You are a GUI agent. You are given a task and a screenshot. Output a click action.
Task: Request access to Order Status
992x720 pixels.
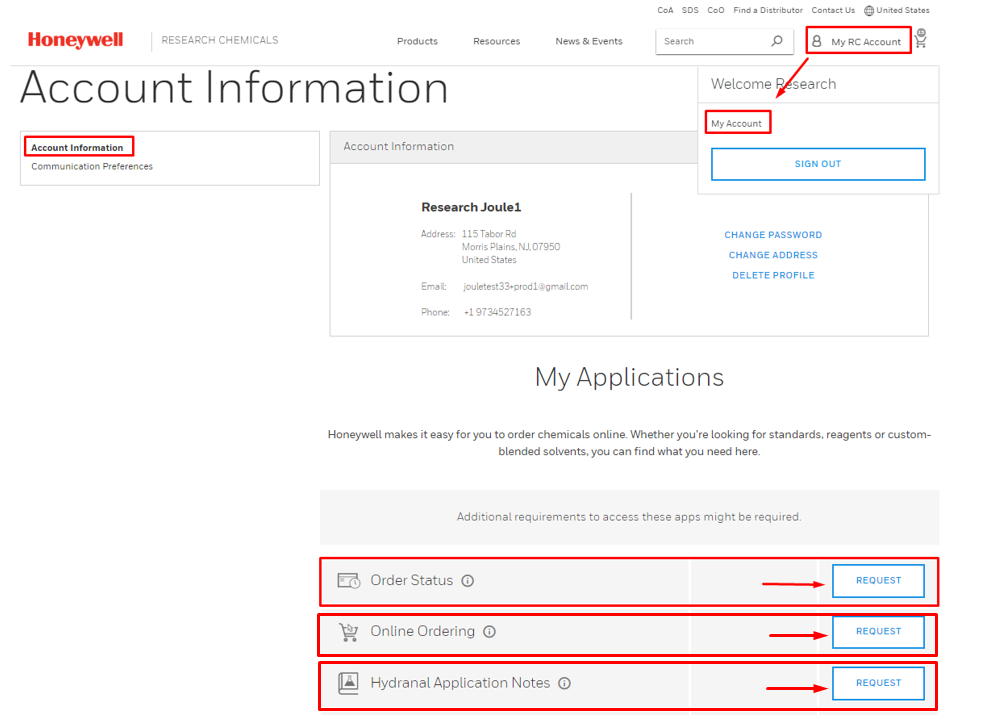click(x=878, y=581)
